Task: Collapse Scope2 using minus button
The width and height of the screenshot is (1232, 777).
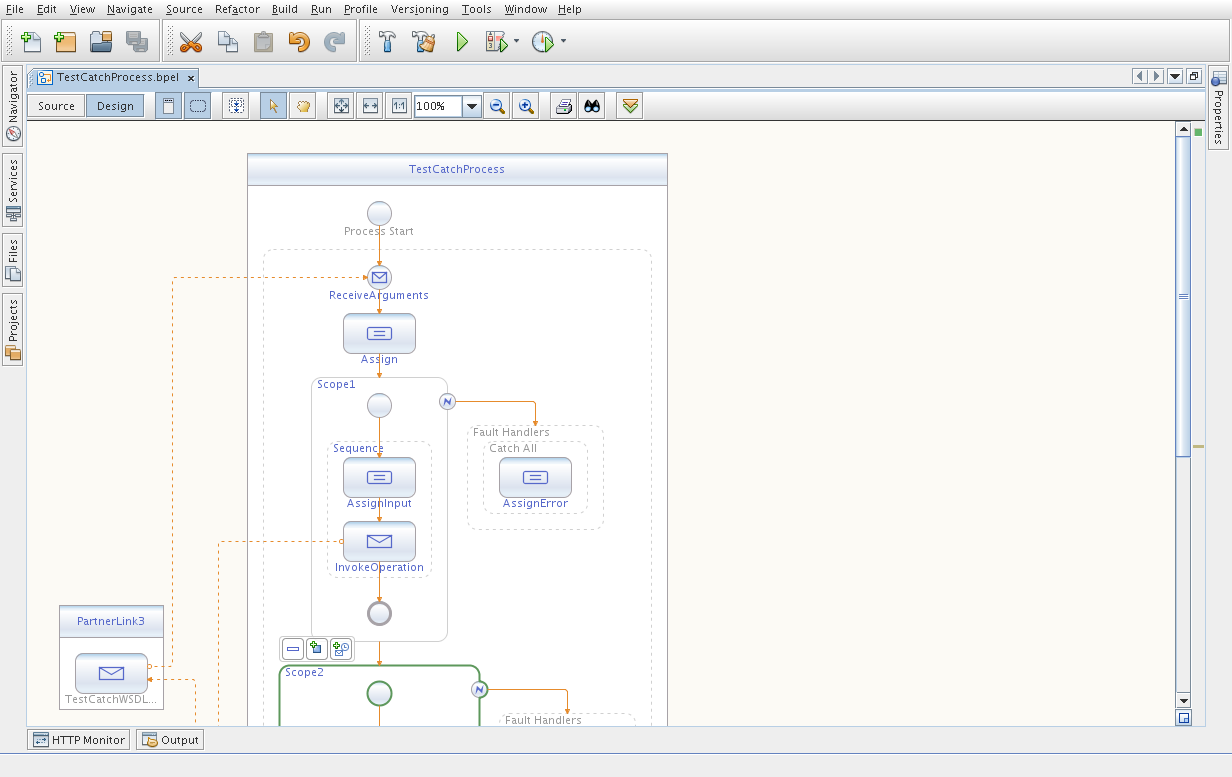Action: pos(293,649)
